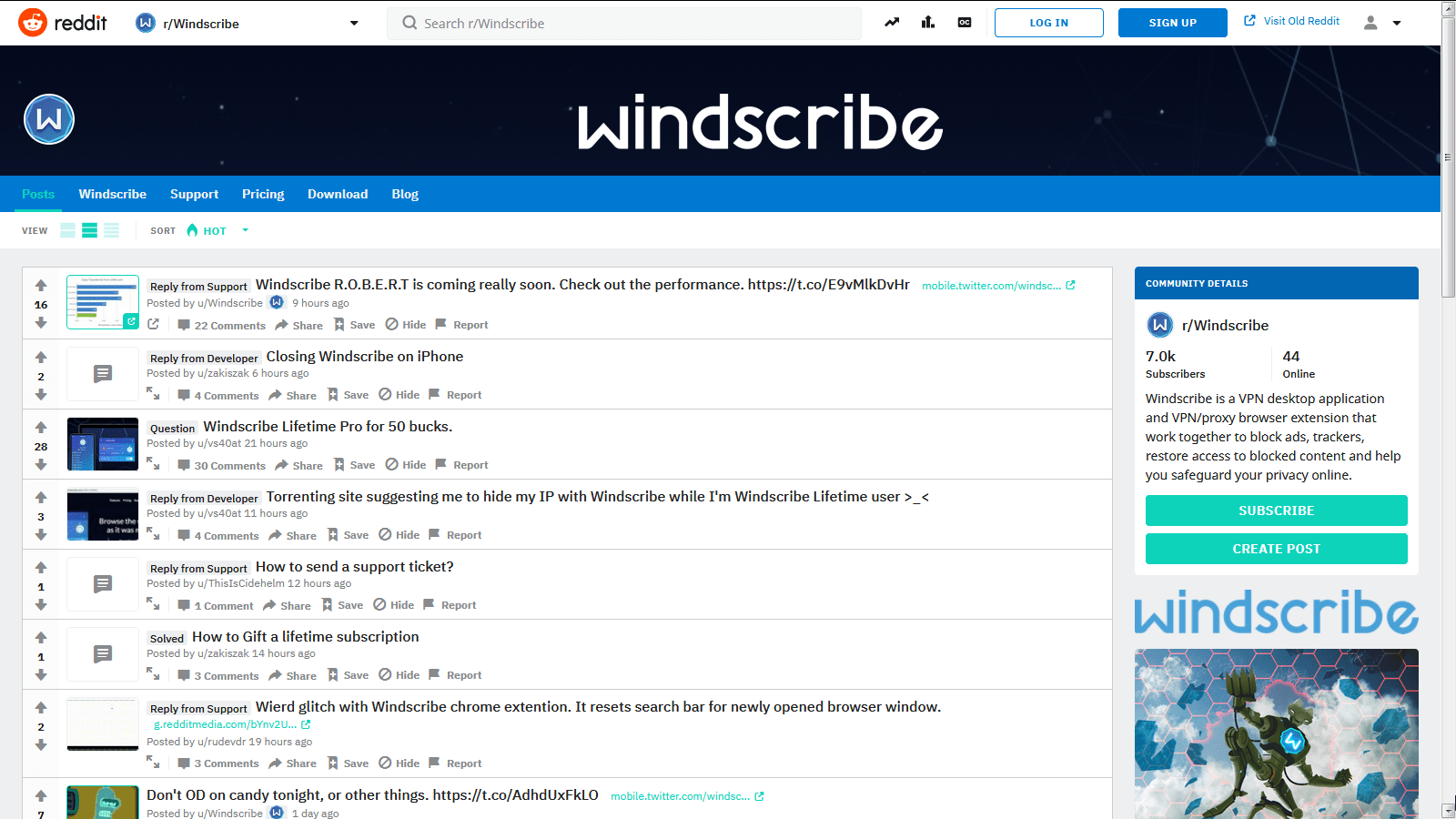The image size is (1456, 819).
Task: Hide the How to Gift a lifetime subscription post
Action: [399, 675]
